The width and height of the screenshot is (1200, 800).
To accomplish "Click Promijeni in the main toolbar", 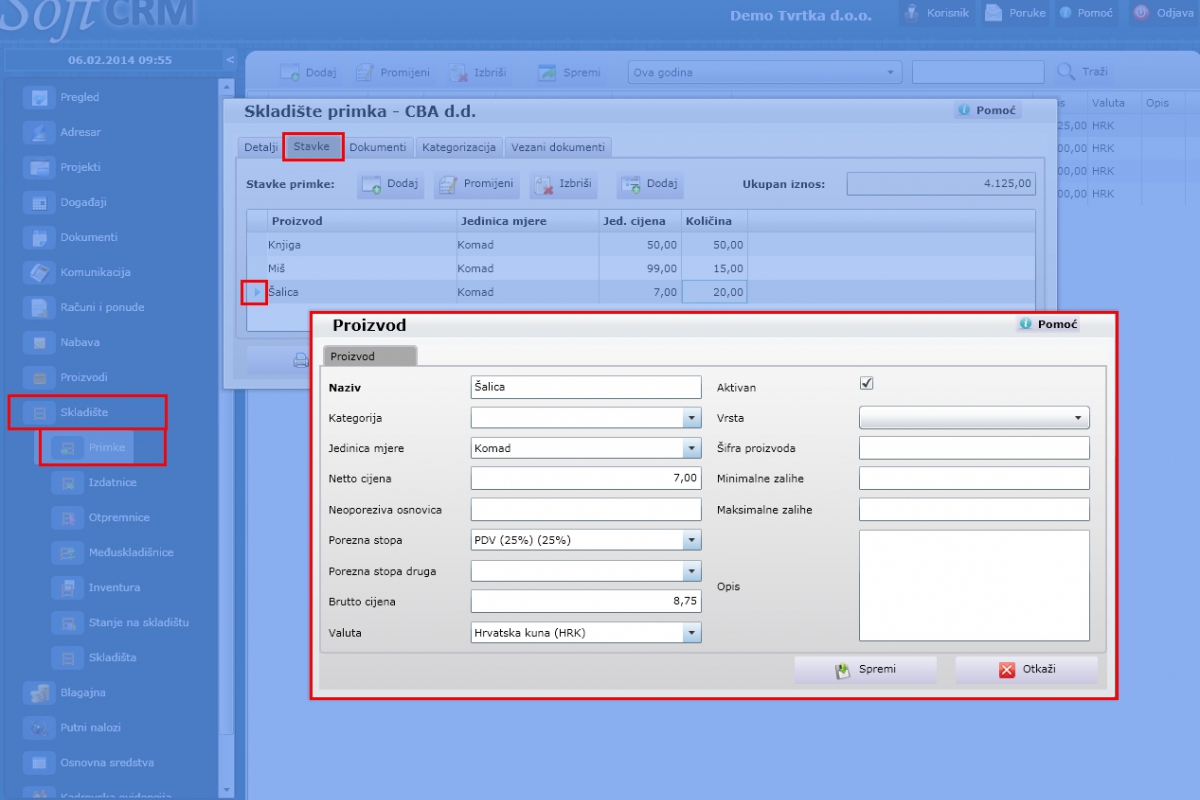I will [x=393, y=72].
